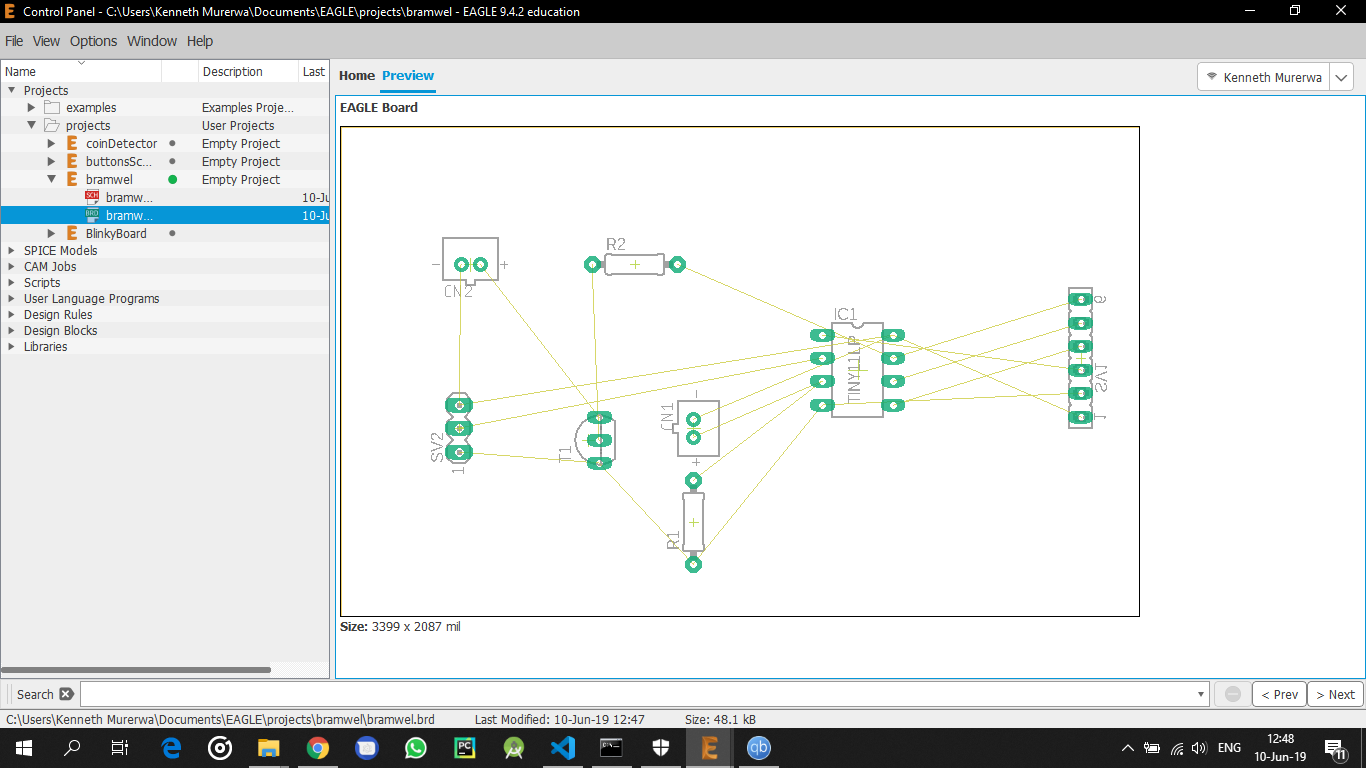The width and height of the screenshot is (1366, 768).
Task: Launch Microsoft Edge from the taskbar
Action: (x=171, y=747)
